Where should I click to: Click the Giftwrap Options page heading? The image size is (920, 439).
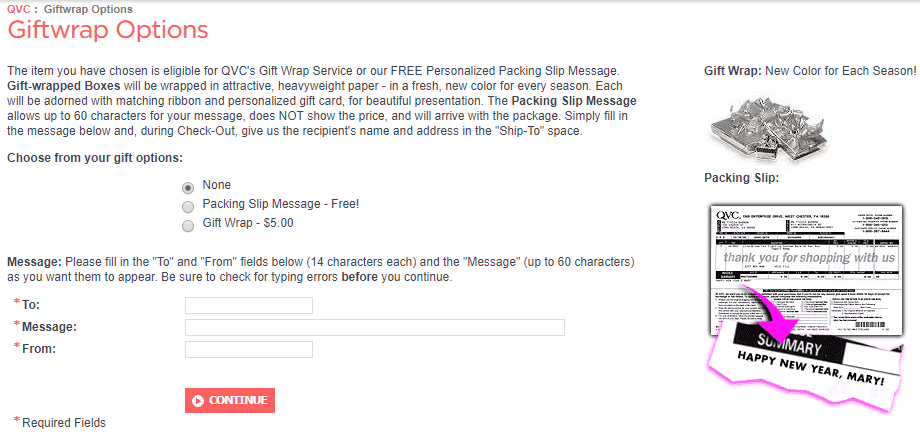coord(108,30)
